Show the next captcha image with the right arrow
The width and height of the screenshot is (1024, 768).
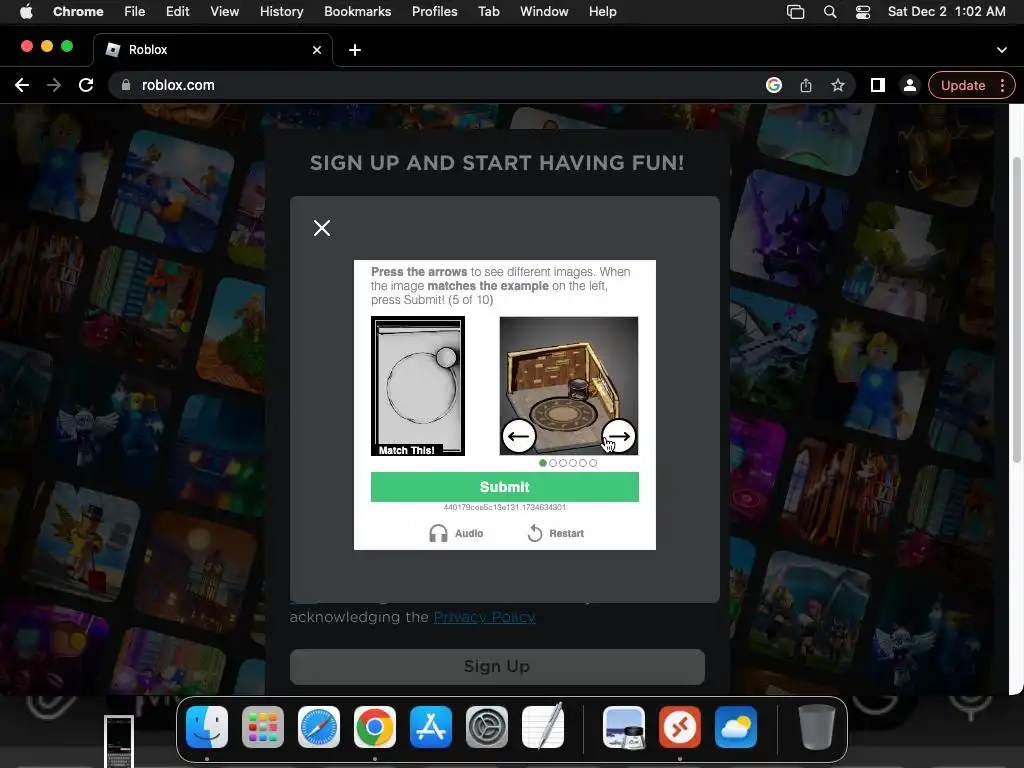(618, 436)
